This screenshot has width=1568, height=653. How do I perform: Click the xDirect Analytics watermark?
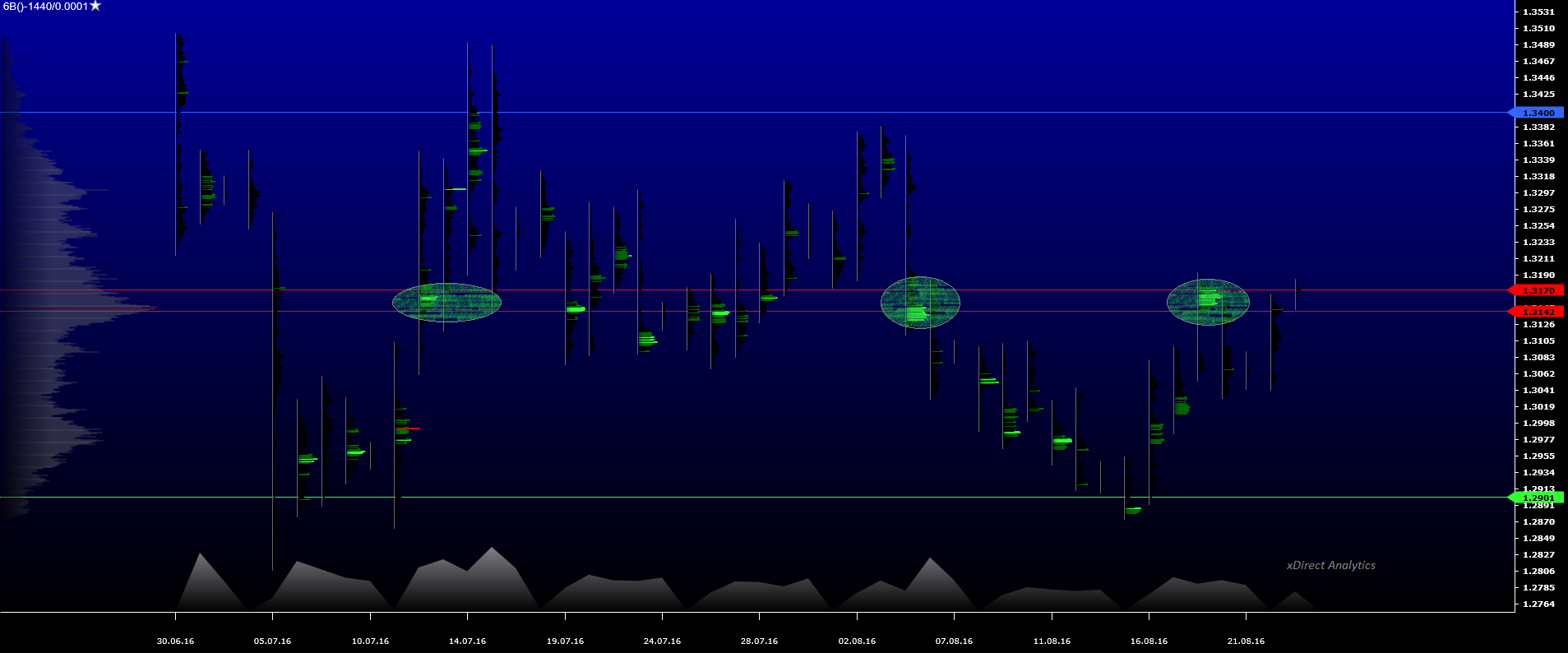(x=1330, y=565)
